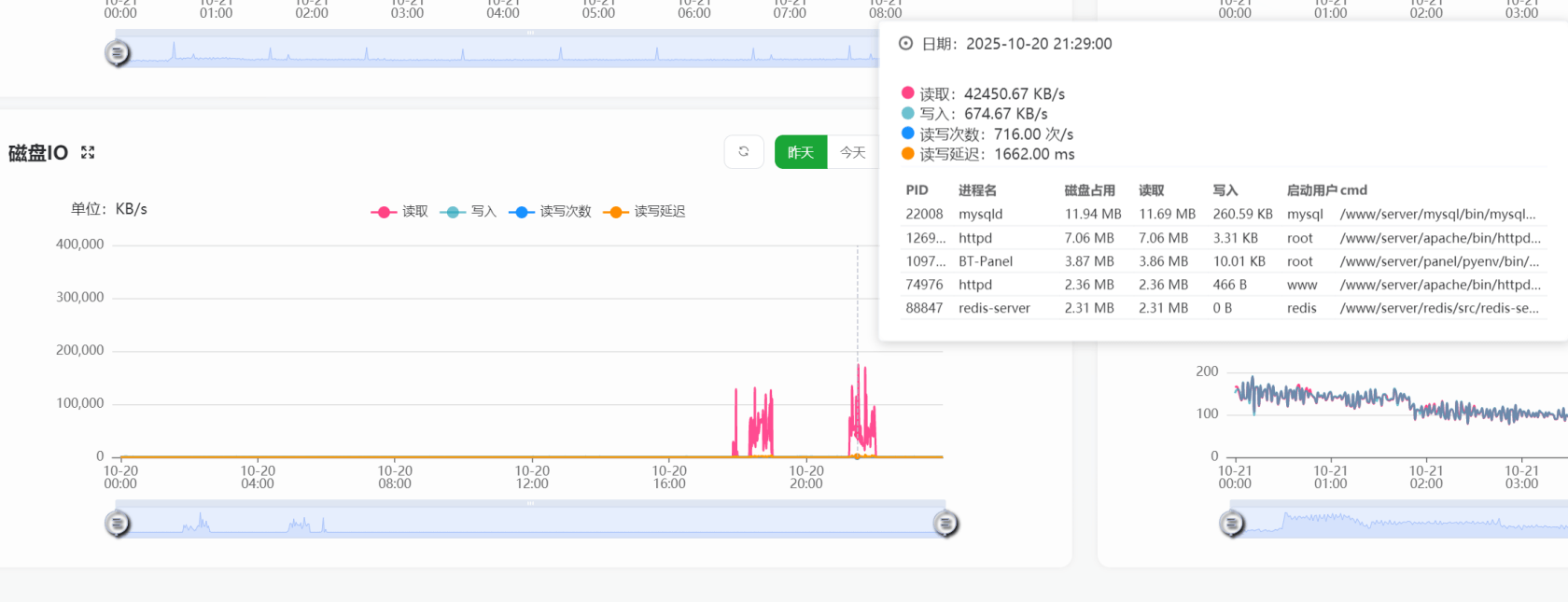Click the orange 读写延迟 dot in tooltip
The image size is (1568, 602).
(x=907, y=154)
